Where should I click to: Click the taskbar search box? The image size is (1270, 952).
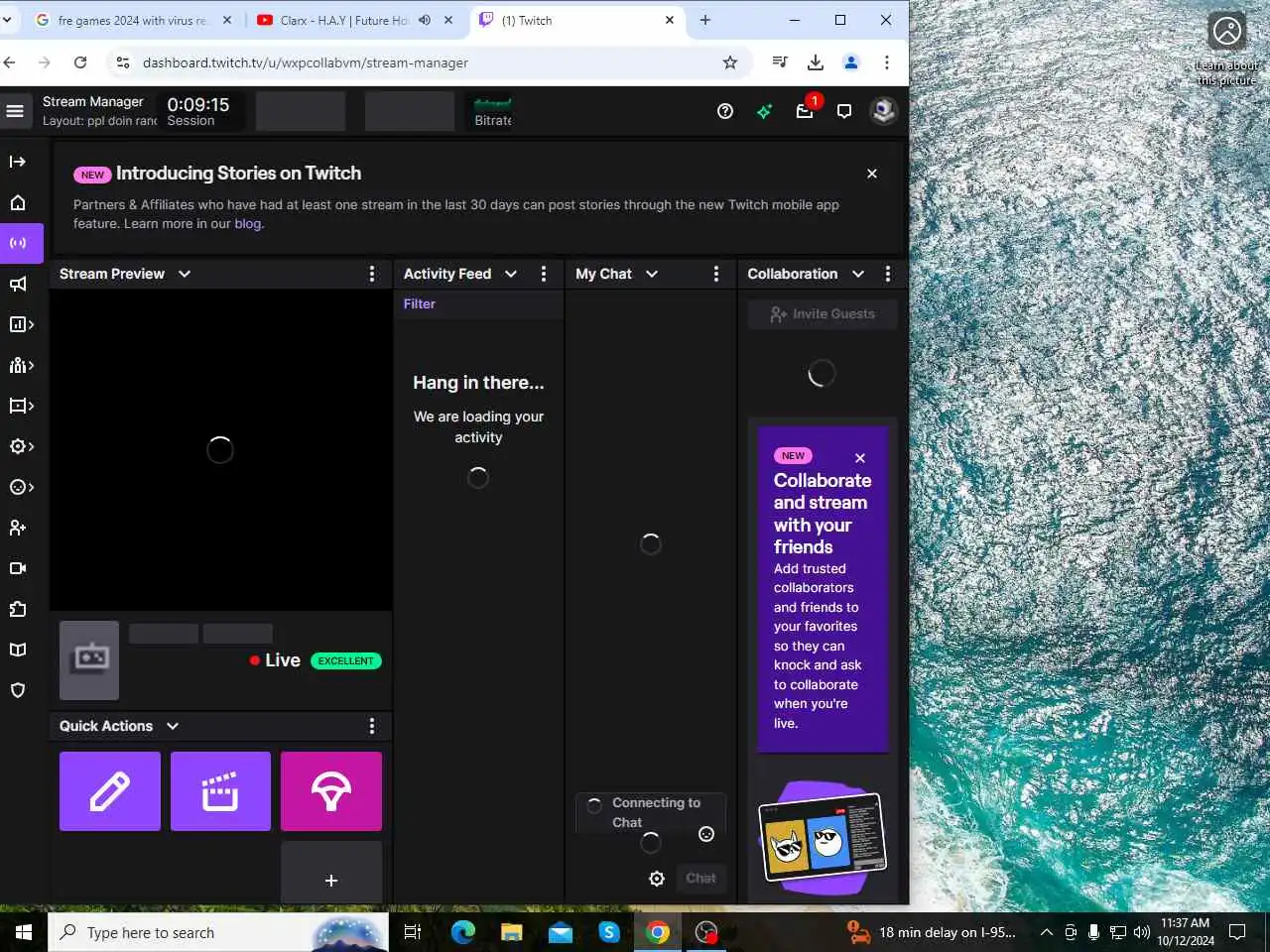218,932
